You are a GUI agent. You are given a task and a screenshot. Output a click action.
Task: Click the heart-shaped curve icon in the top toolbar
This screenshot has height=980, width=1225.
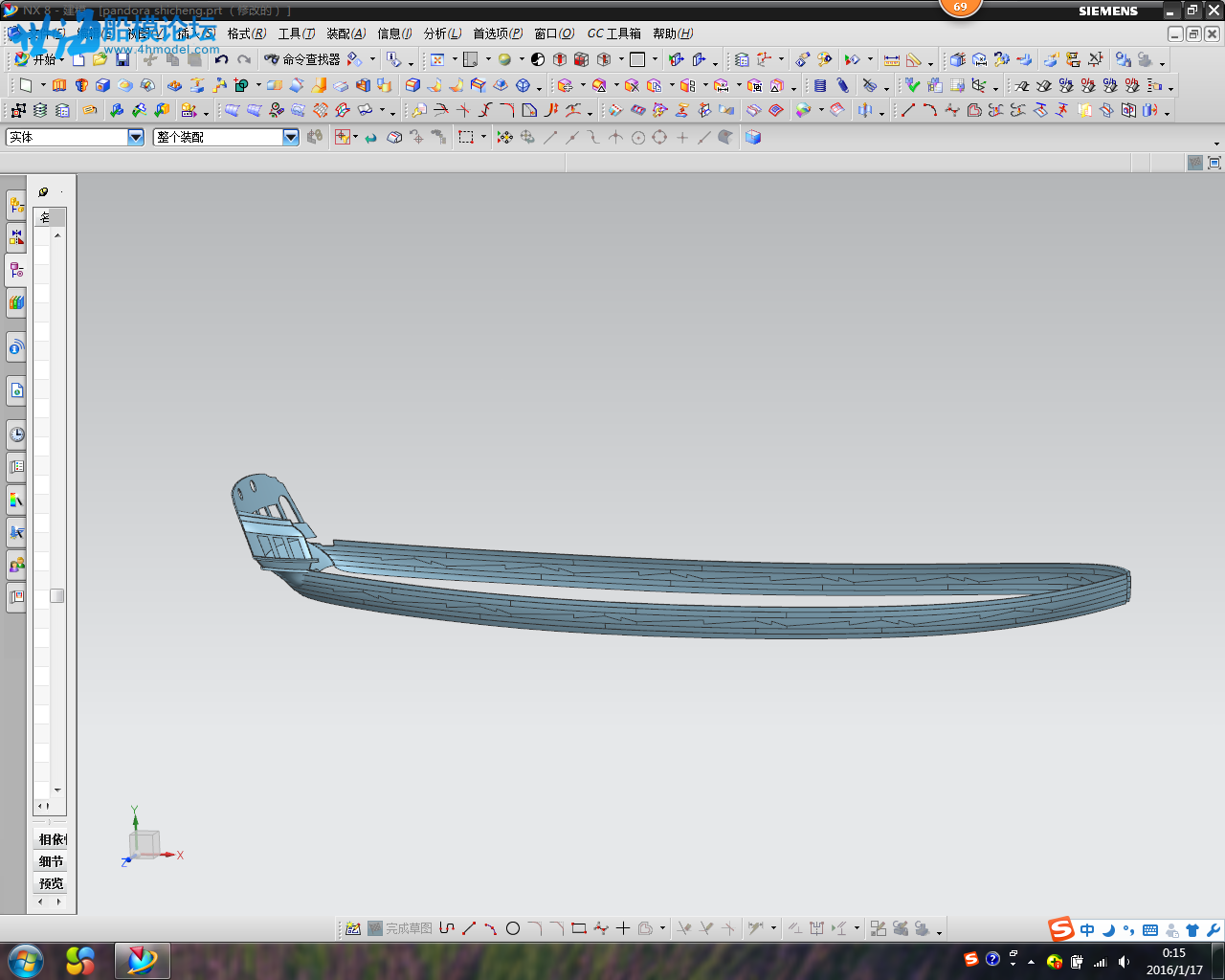point(974,111)
